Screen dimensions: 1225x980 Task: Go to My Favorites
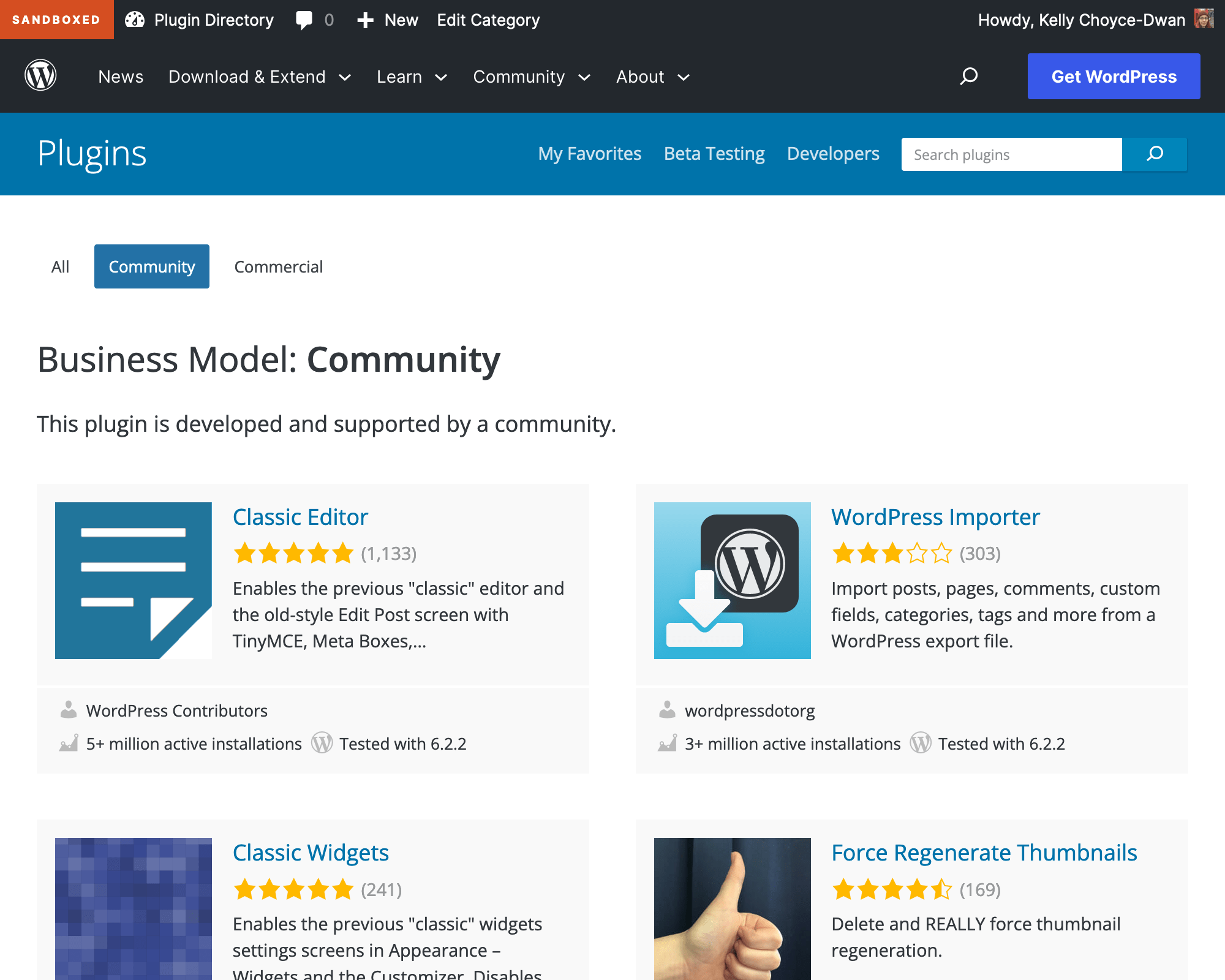coord(589,154)
